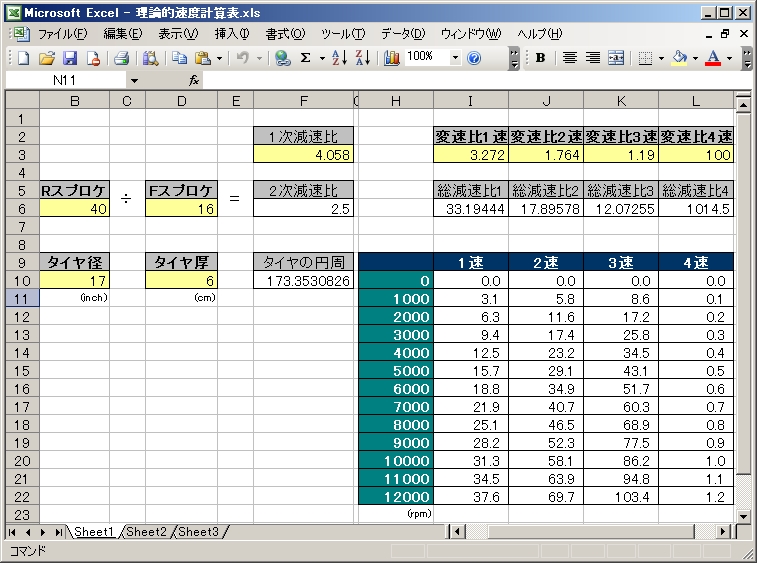
Task: Select the 12000 rpm row label
Action: 396,496
